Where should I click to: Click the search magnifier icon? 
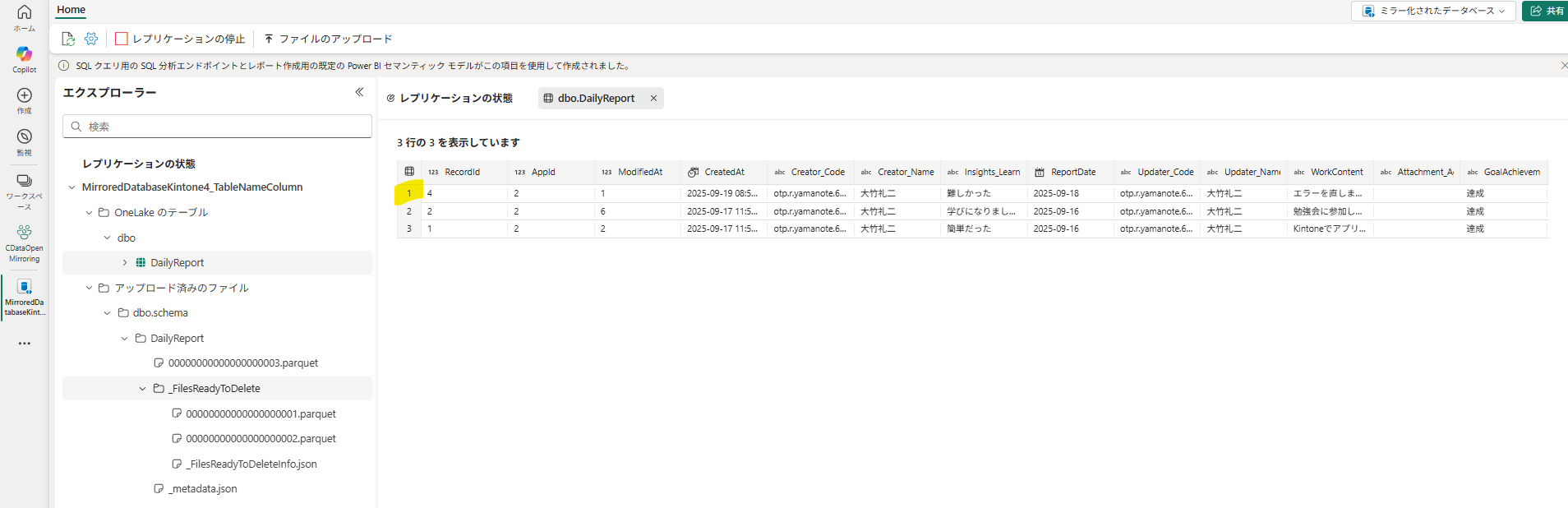click(x=76, y=127)
